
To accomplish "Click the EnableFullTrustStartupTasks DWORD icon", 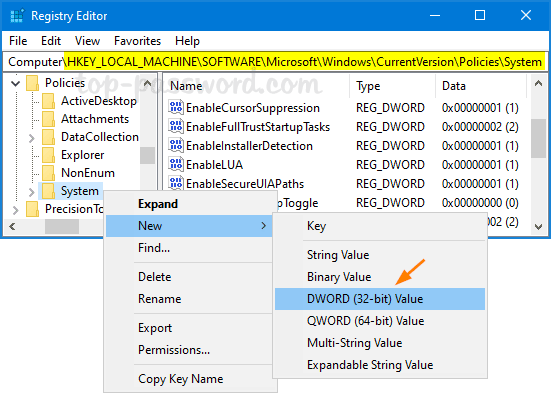I will pos(176,127).
